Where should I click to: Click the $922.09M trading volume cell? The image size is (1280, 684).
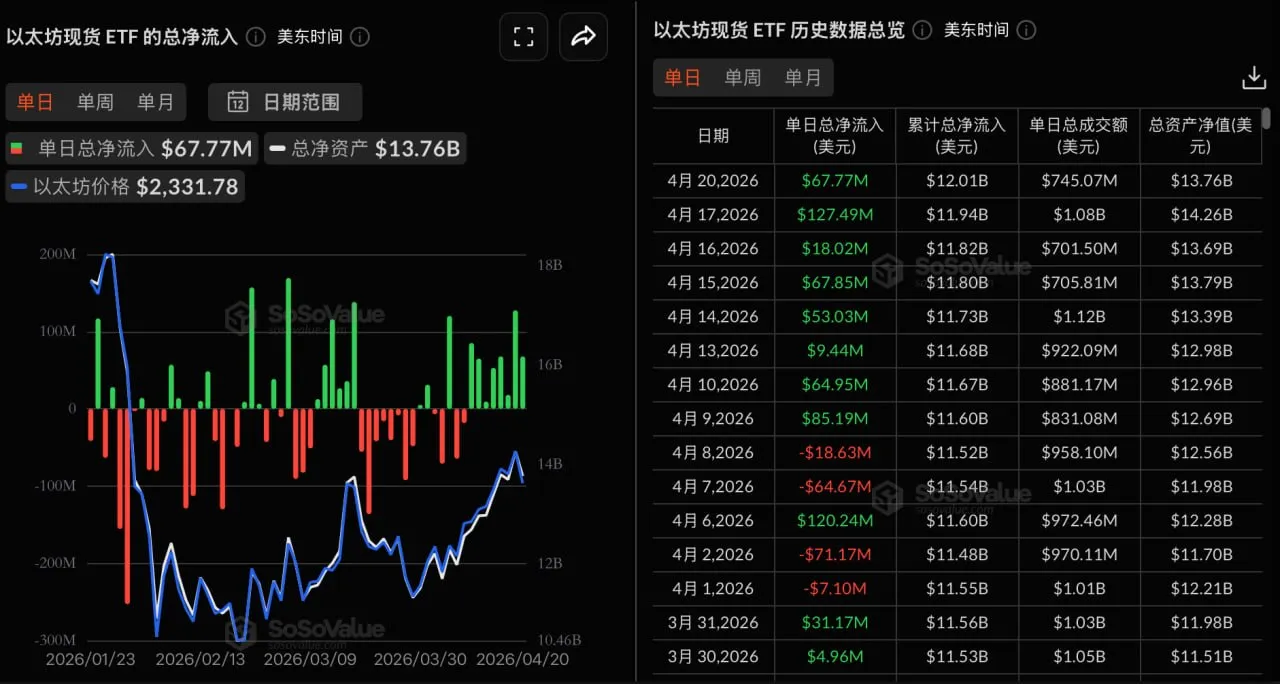pos(1079,351)
